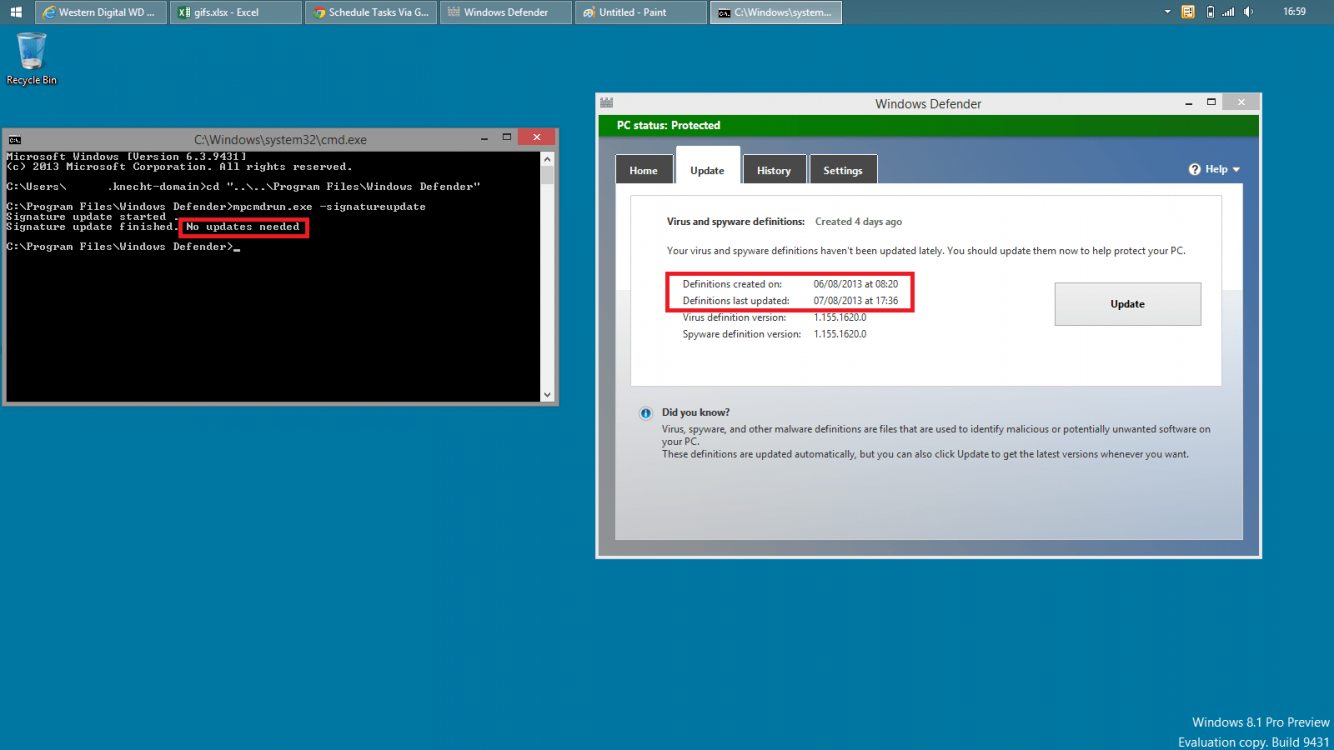The image size is (1334, 750).
Task: Click the Update button in Defender
Action: pos(1127,304)
